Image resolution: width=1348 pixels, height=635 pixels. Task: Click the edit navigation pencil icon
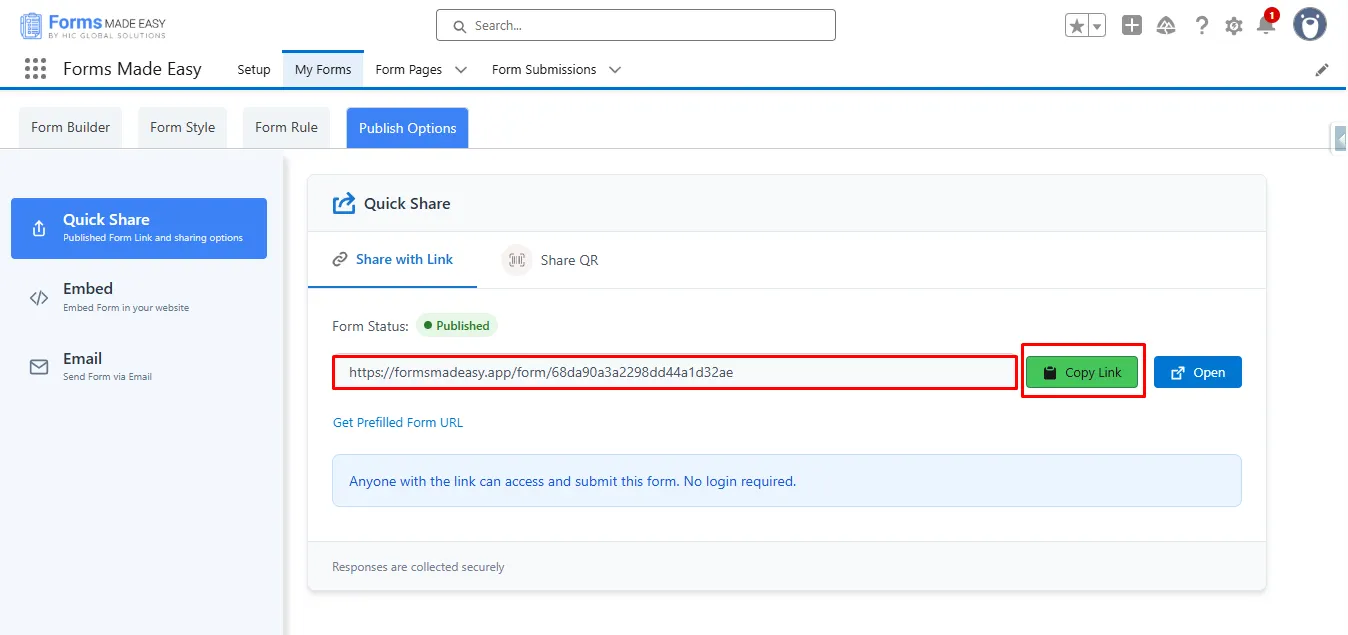click(x=1322, y=69)
